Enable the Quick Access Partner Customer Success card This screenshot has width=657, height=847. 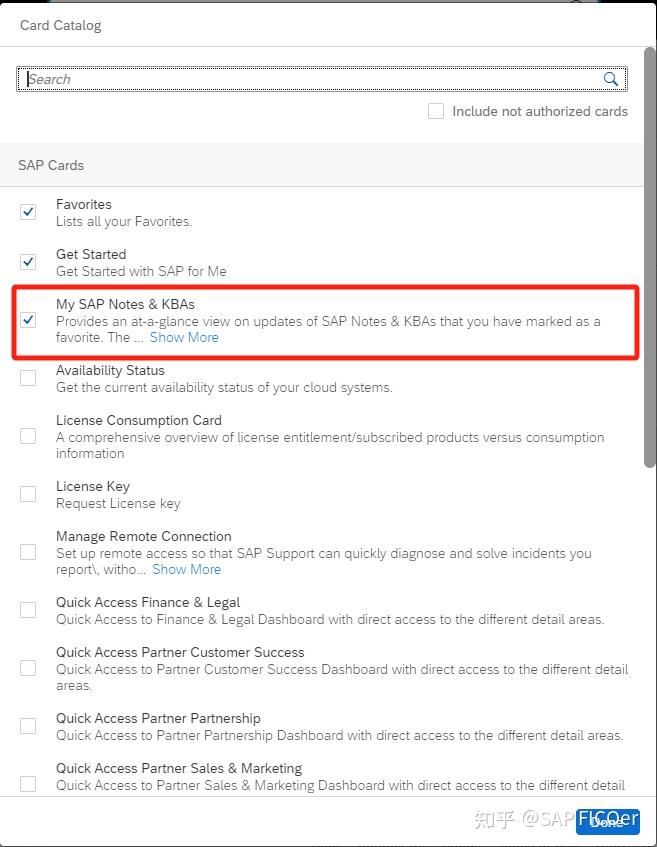(x=28, y=668)
